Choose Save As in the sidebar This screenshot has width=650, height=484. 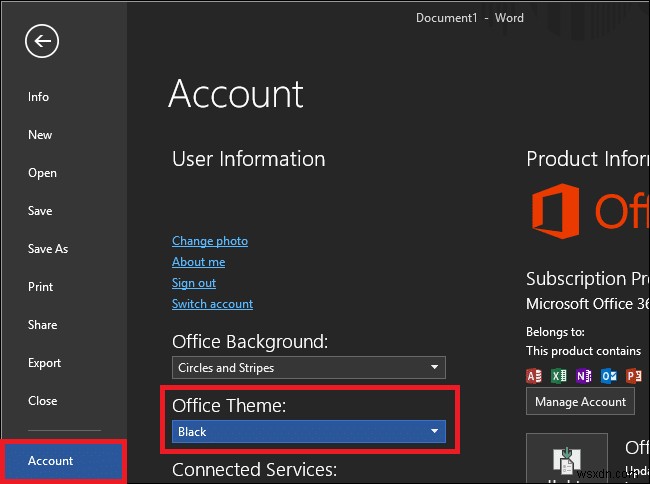48,249
